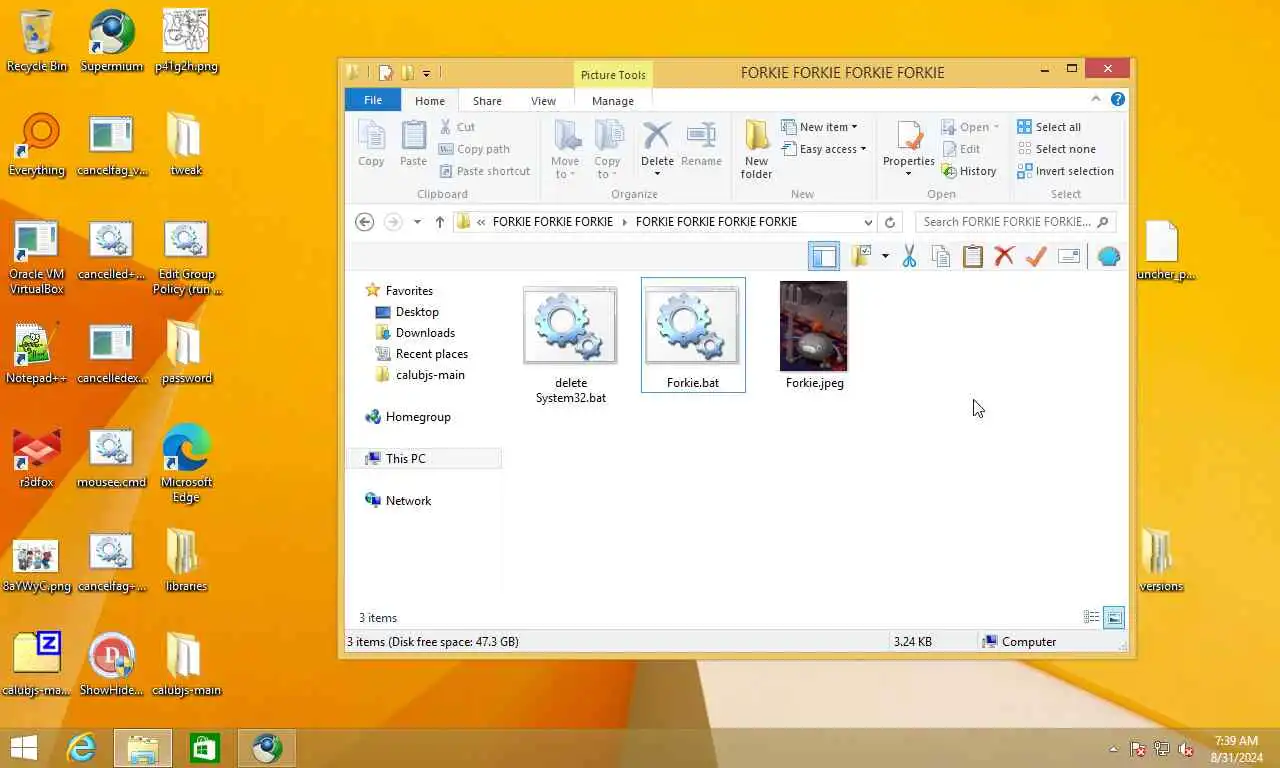Viewport: 1280px width, 768px height.
Task: Click FORKIE FORKIE FORKIE breadcrumb in address bar
Action: (x=552, y=222)
